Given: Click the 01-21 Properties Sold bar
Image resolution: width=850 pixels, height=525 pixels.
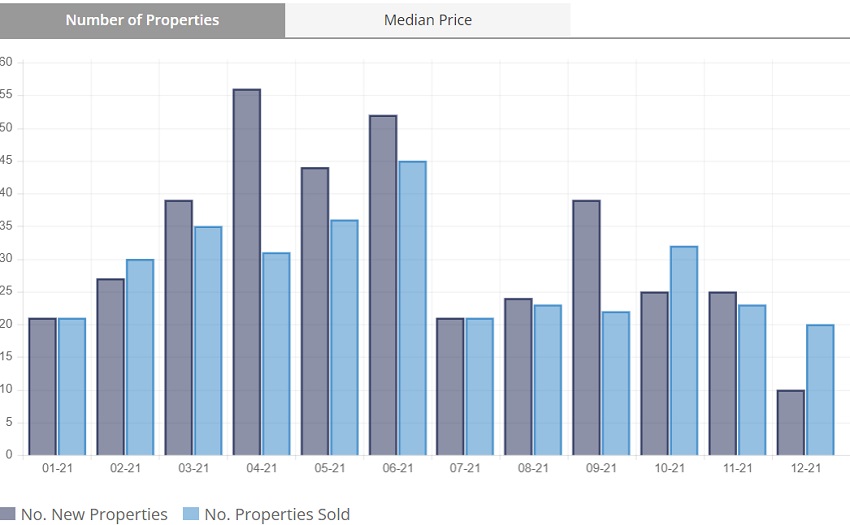Looking at the screenshot, I should pyautogui.click(x=72, y=386).
